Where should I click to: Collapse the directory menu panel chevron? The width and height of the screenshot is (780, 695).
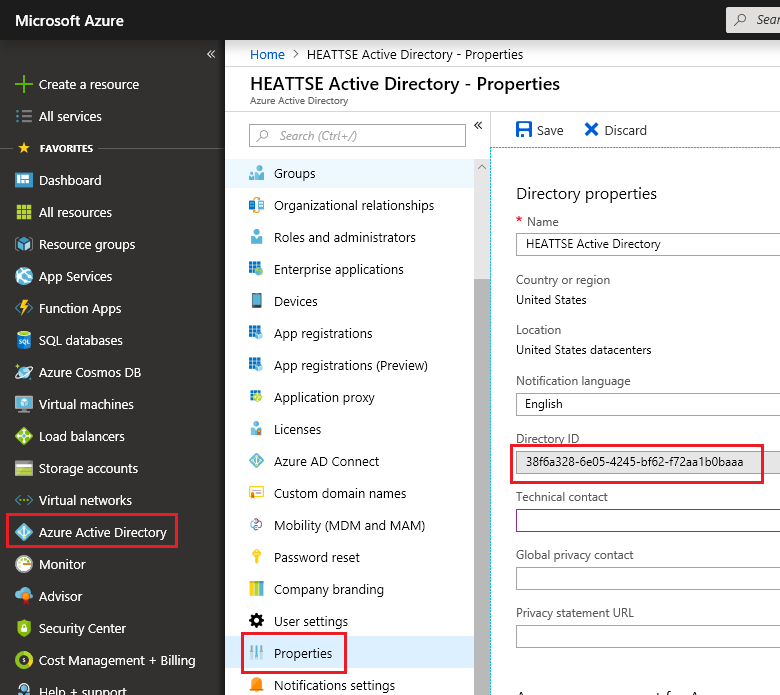coord(478,125)
